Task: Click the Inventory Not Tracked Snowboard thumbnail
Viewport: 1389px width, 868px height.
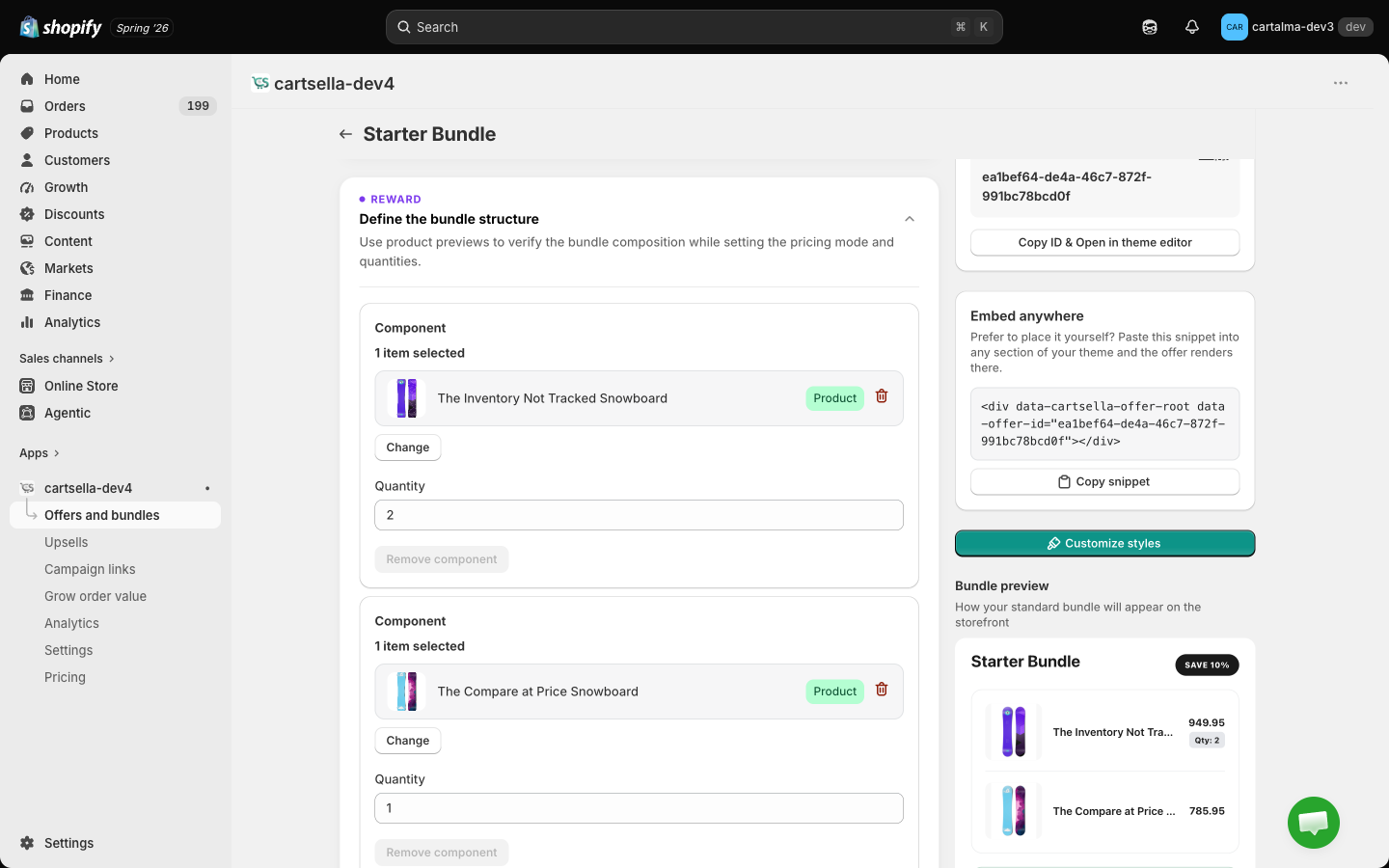Action: (x=407, y=398)
